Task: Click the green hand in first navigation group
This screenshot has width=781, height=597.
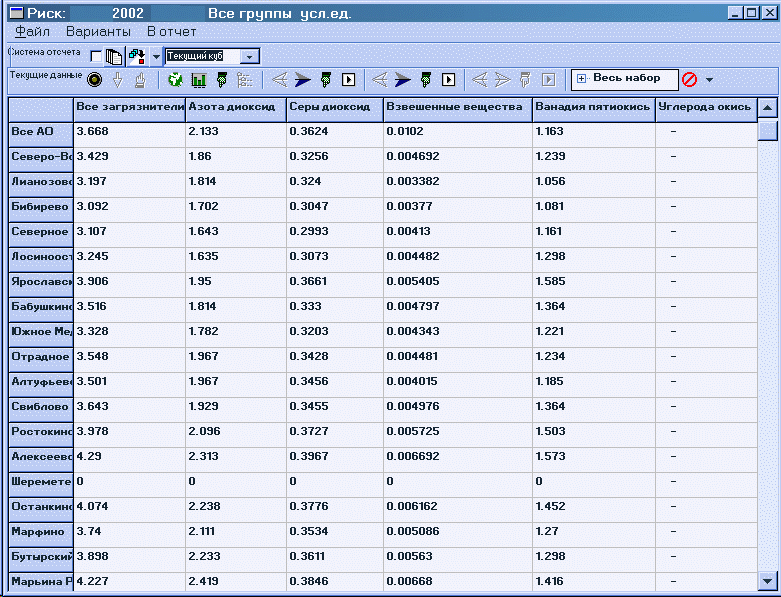Action: [x=326, y=80]
